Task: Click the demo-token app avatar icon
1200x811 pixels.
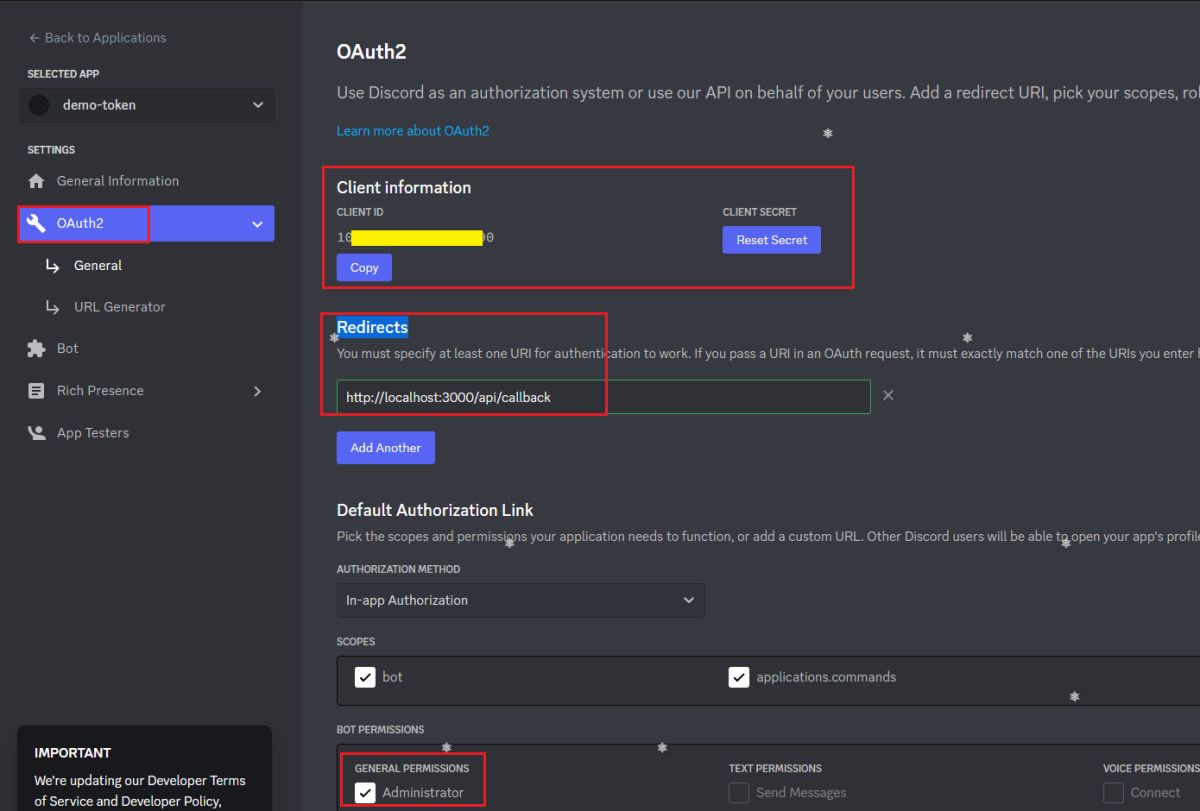Action: click(x=39, y=105)
